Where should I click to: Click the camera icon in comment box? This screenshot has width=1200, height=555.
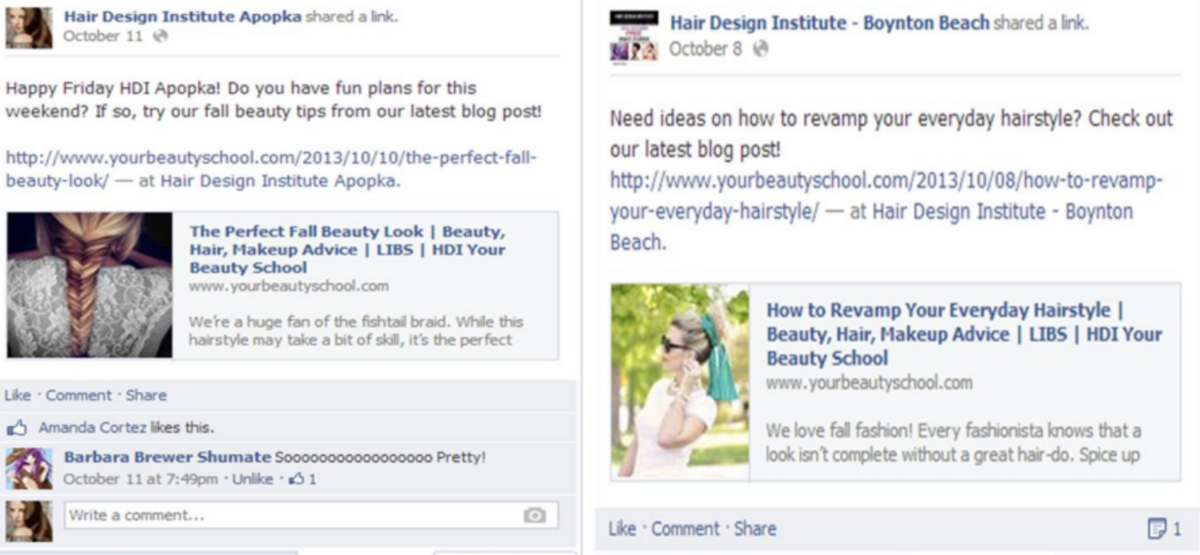[x=535, y=515]
